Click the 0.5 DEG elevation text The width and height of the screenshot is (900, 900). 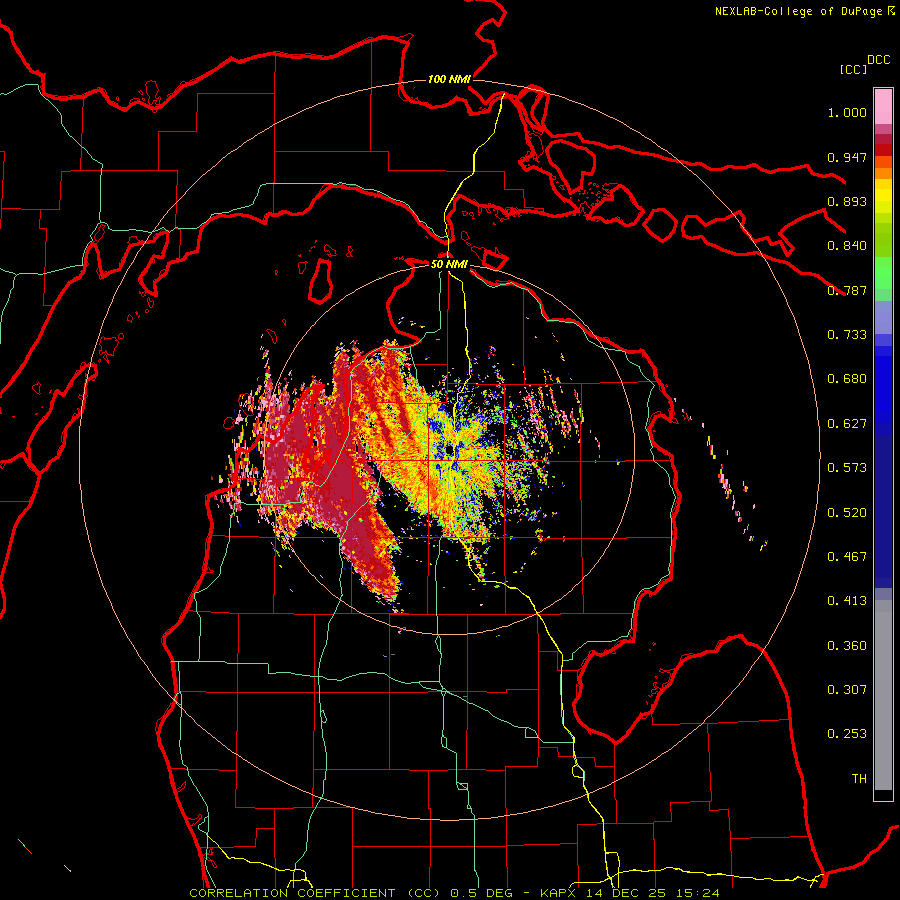(x=483, y=893)
